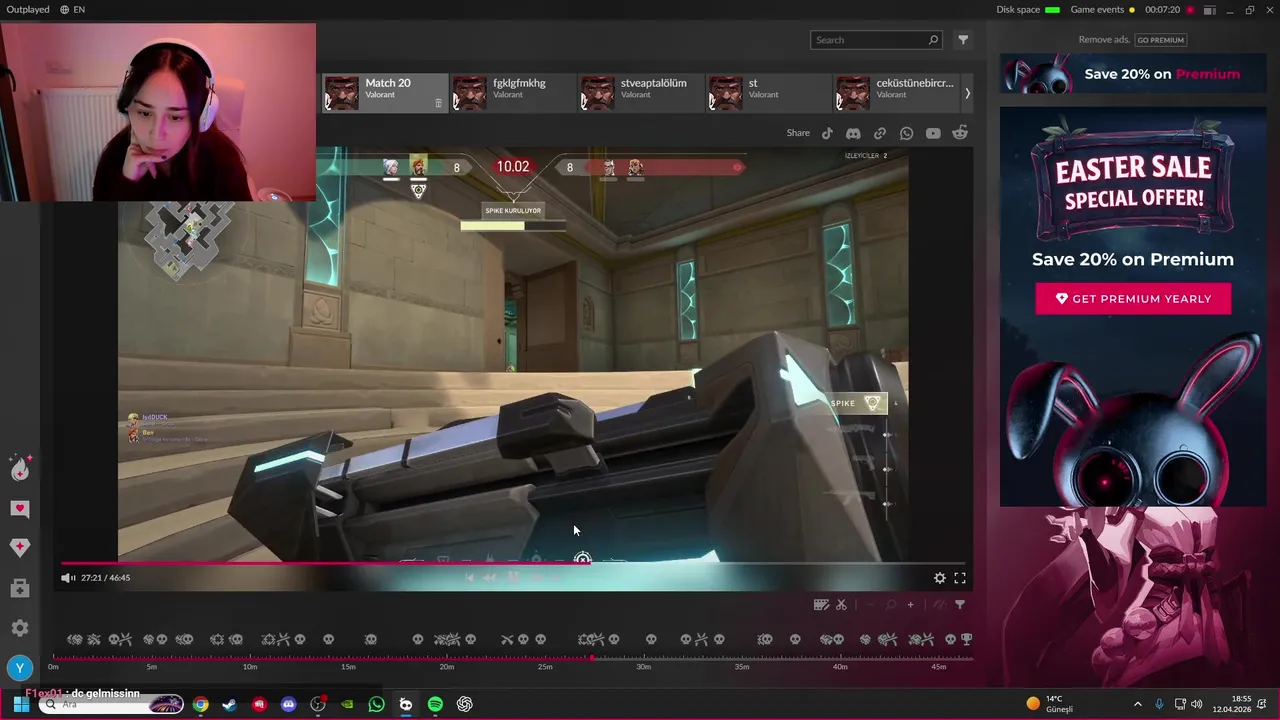The image size is (1280, 720).
Task: Pause the video playback
Action: coord(513,577)
